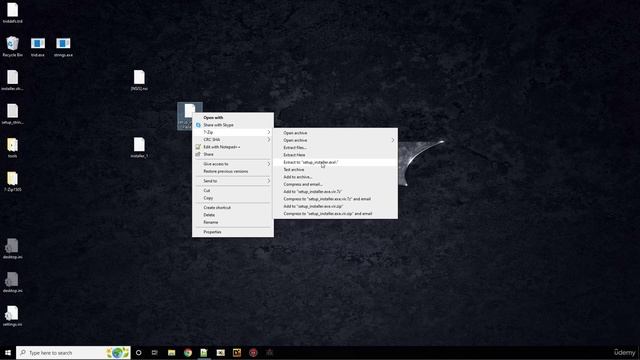The image size is (640, 360).
Task: Open the Windows Start menu
Action: click(x=8, y=353)
